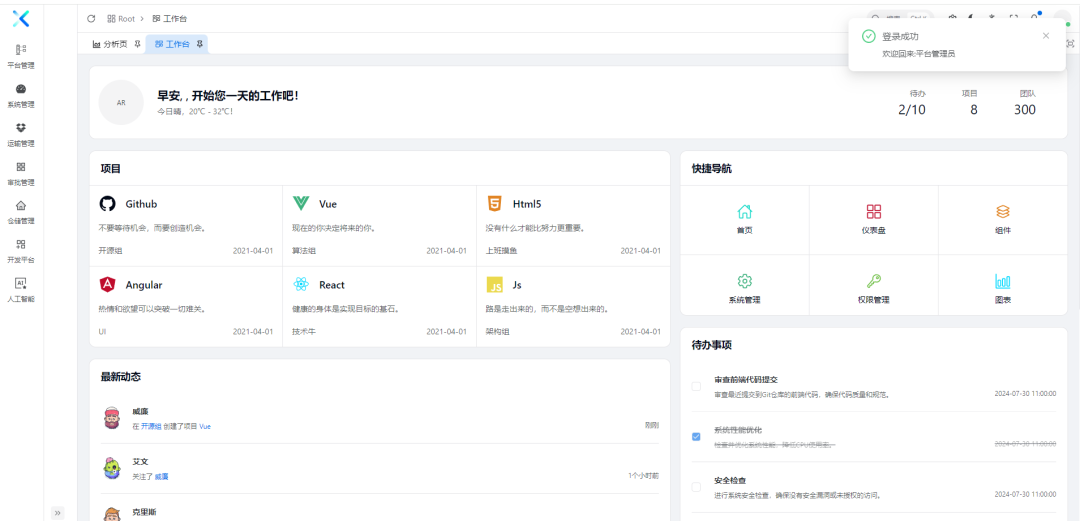Switch to the 分析页 tab
Viewport: 1080px width, 521px height.
click(110, 44)
